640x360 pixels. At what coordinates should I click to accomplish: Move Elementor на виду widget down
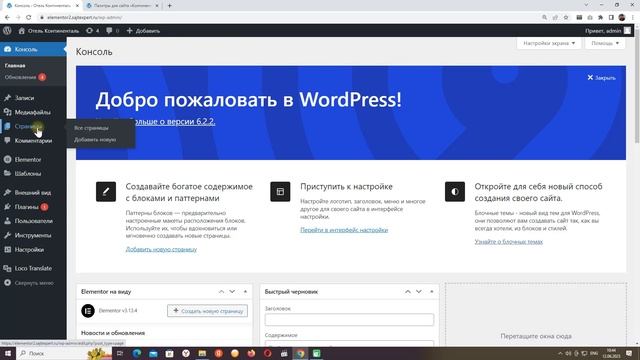point(232,291)
